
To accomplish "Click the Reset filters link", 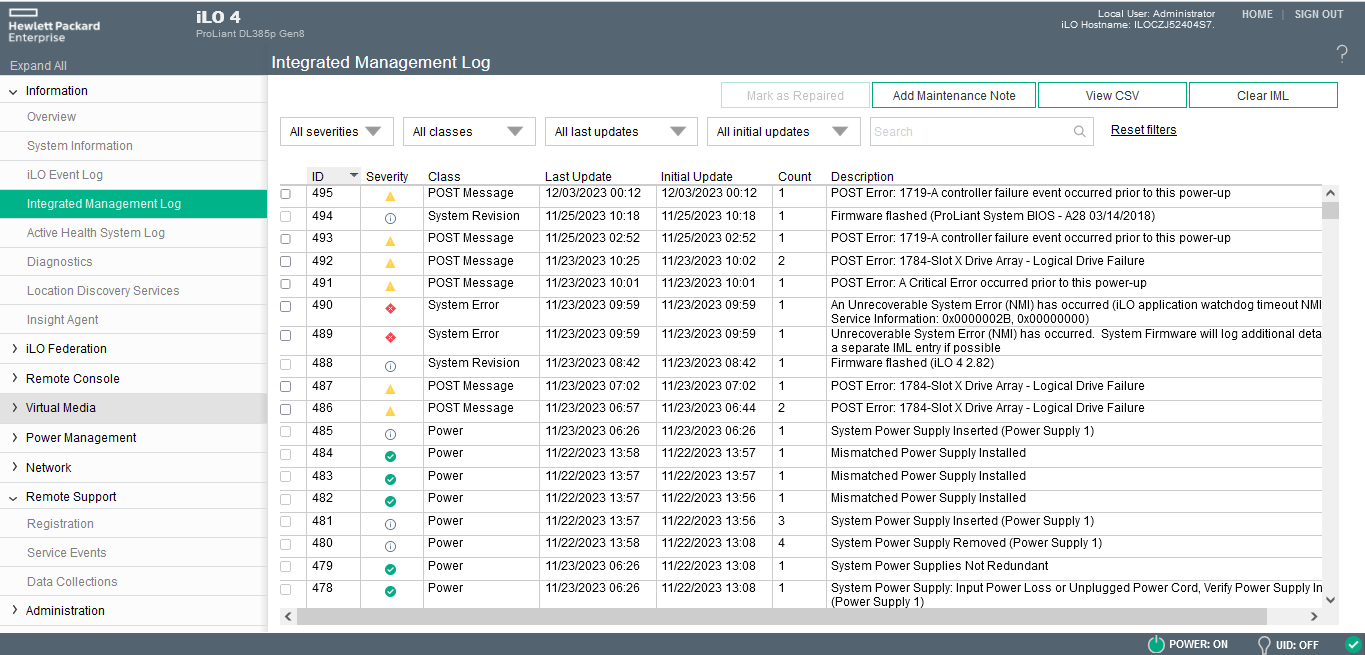I will click(x=1143, y=130).
